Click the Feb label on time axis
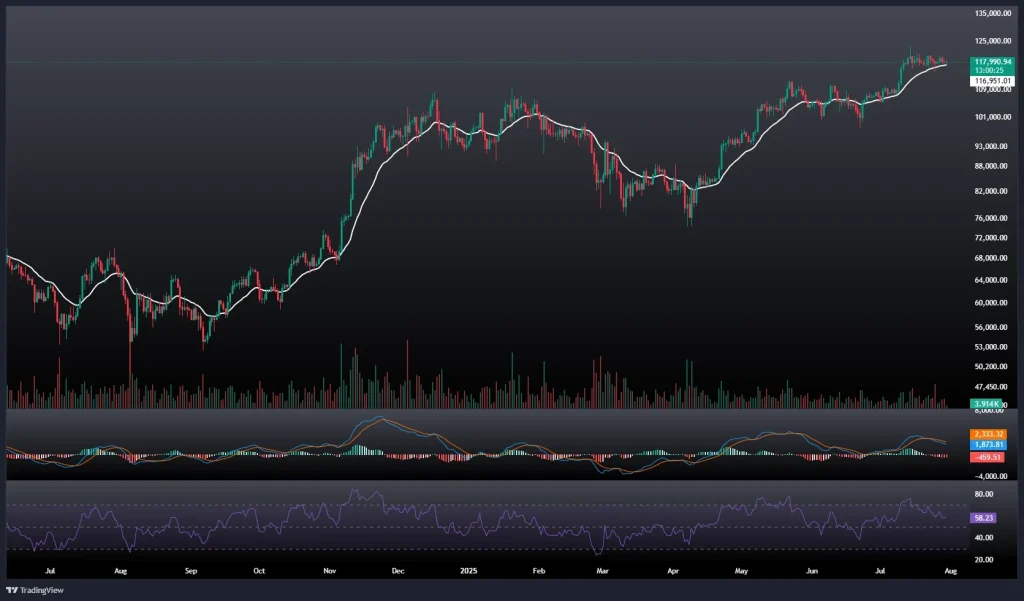The image size is (1024, 601). (x=538, y=572)
